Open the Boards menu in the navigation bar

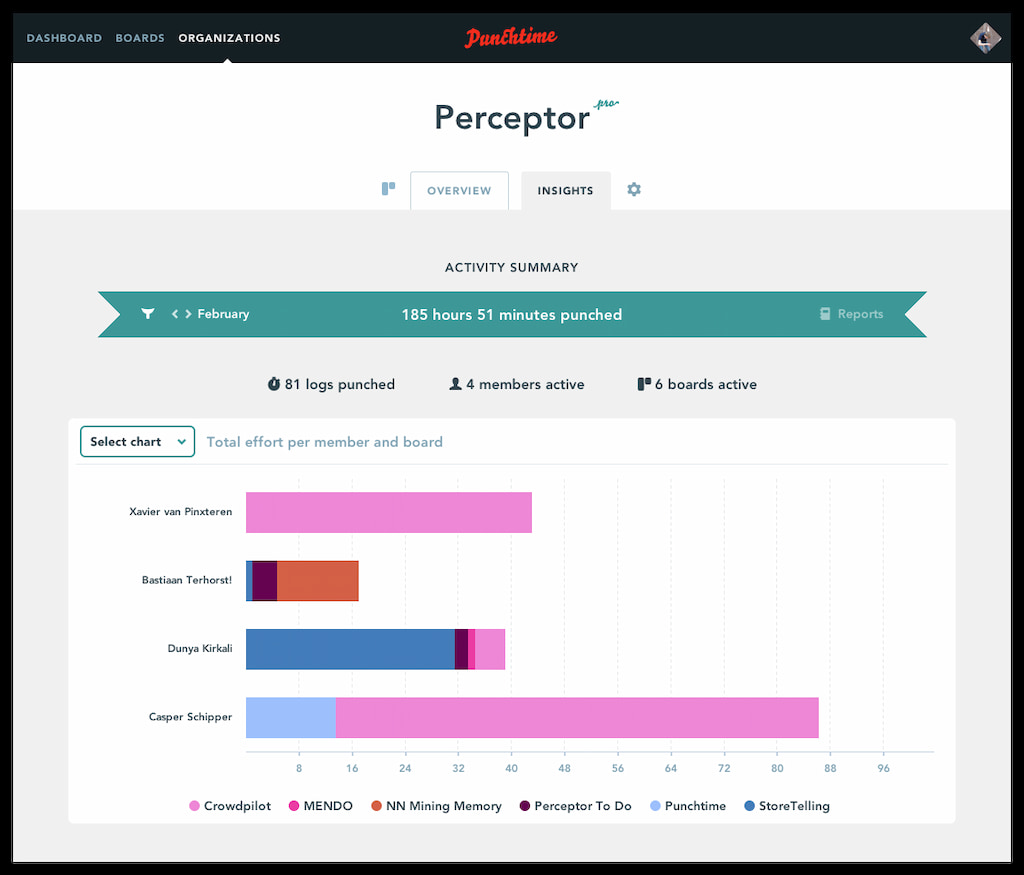click(140, 38)
